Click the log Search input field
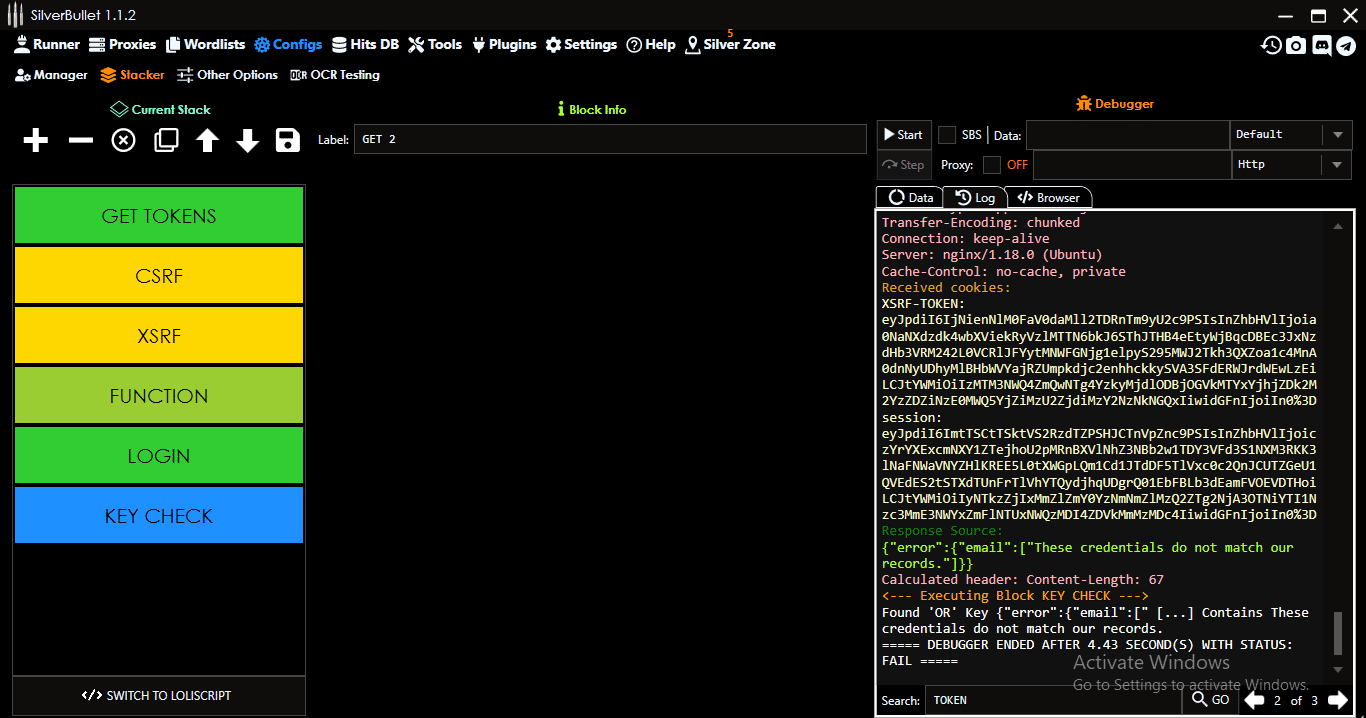The width and height of the screenshot is (1366, 718). pos(1052,700)
